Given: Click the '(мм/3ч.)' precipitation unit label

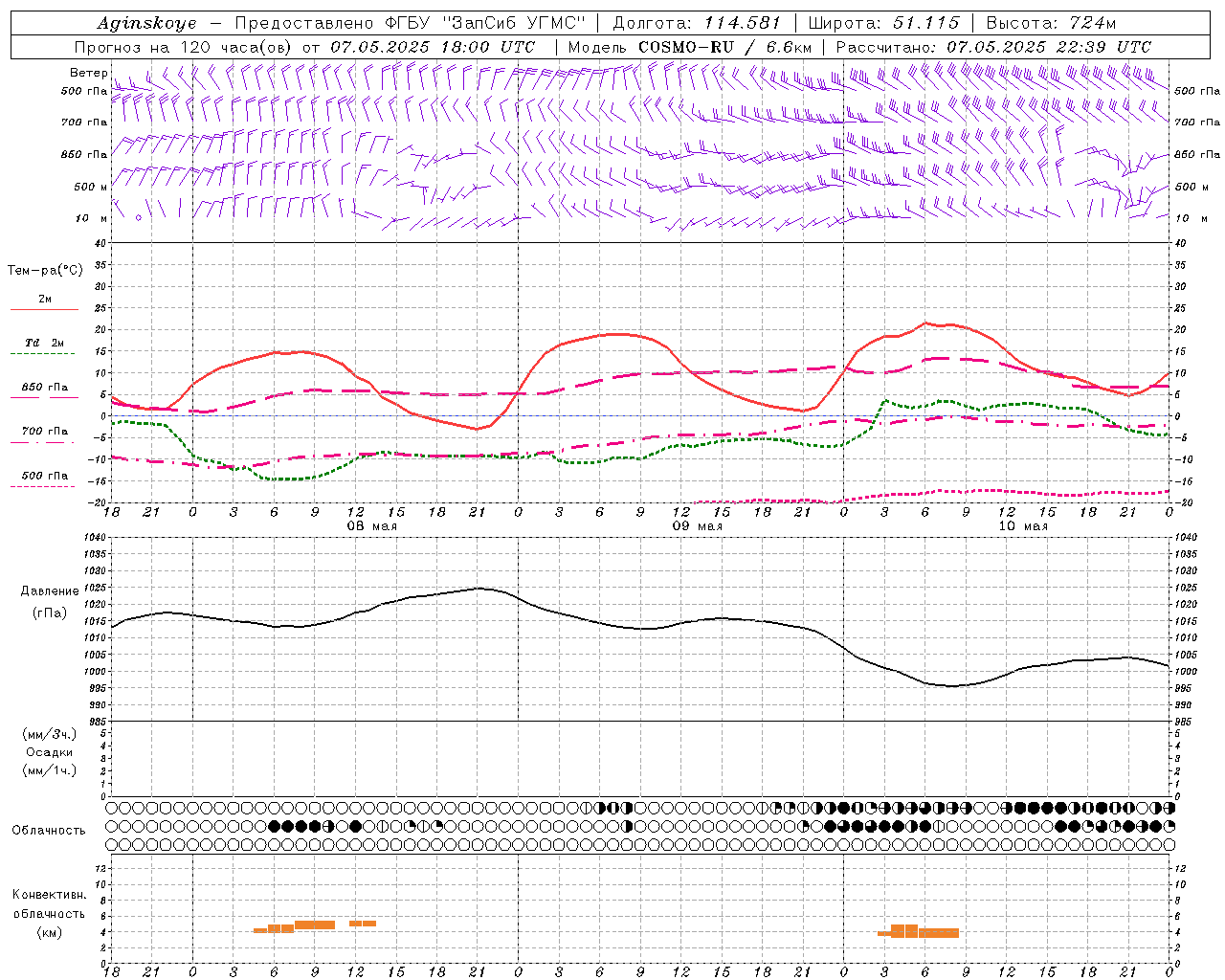Looking at the screenshot, I should (x=49, y=734).
